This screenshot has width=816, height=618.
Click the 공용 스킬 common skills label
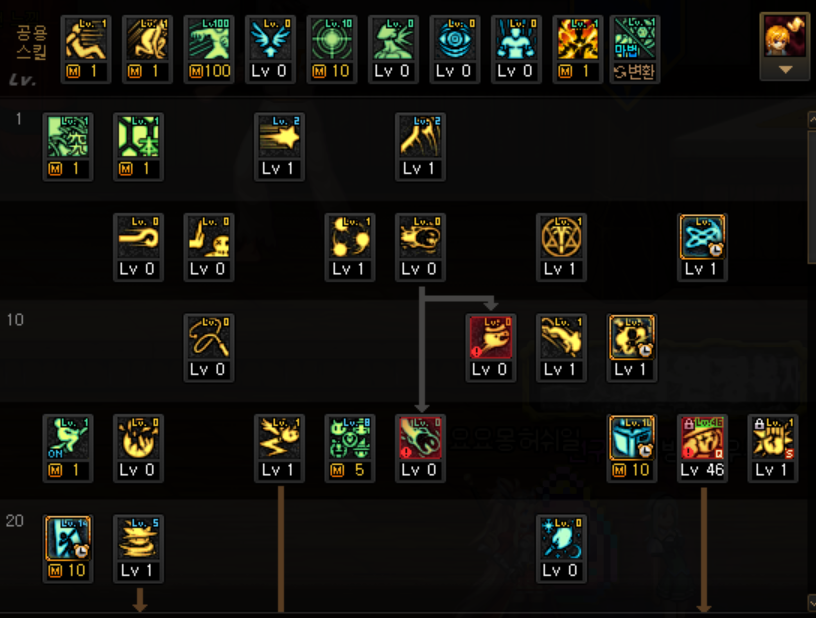[31, 42]
